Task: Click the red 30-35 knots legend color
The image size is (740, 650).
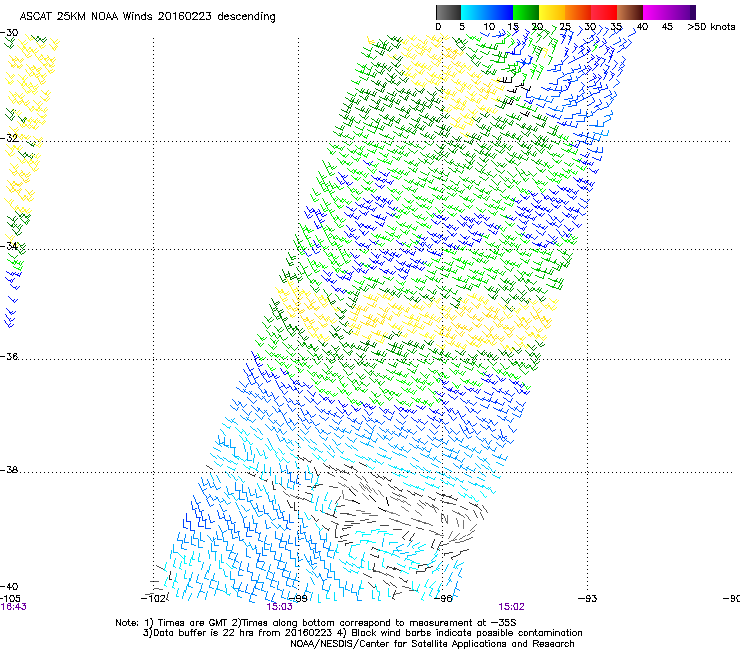Action: [604, 12]
